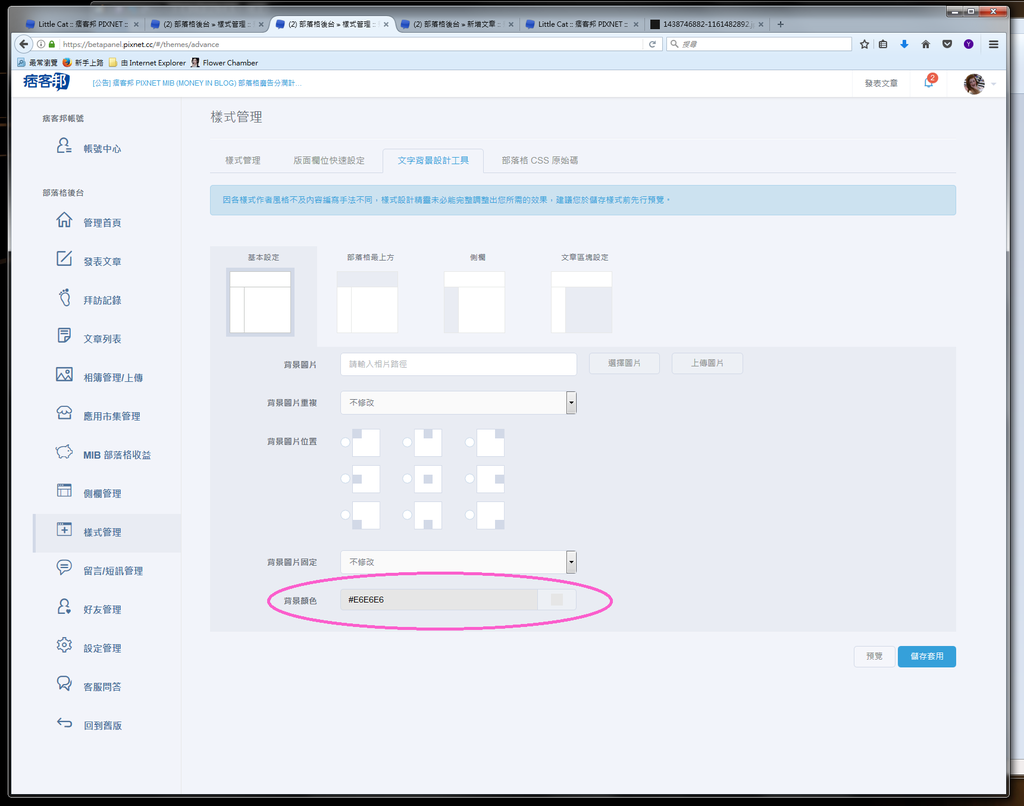
Task: Open the 留言/短訊管理 message management icon
Action: [x=62, y=569]
